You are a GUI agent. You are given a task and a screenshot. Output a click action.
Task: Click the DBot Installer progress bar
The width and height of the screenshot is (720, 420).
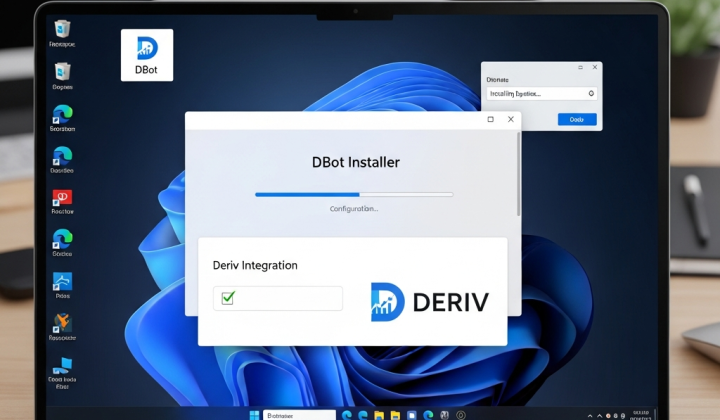(354, 195)
